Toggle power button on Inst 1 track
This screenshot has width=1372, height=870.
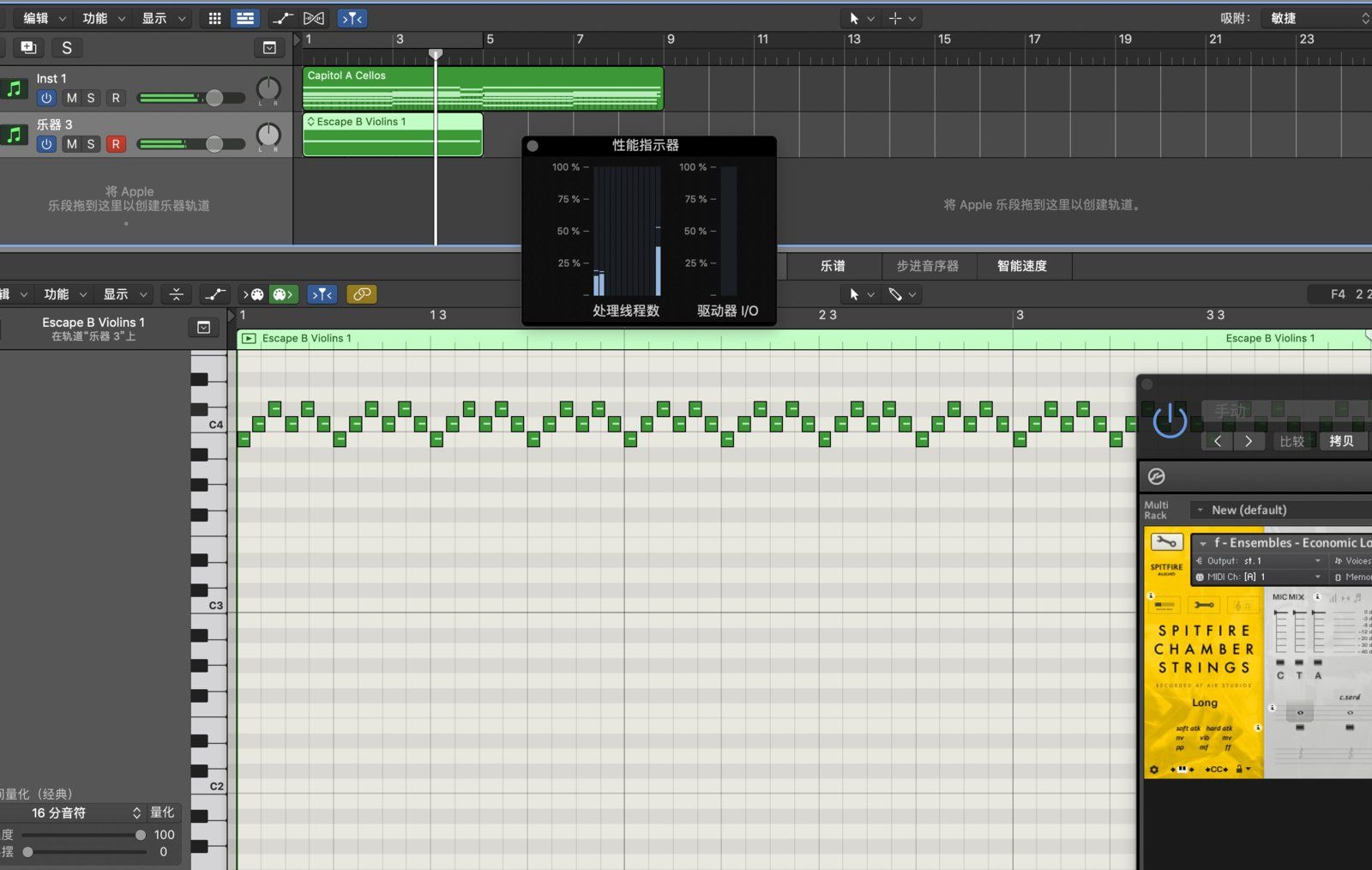[x=46, y=98]
